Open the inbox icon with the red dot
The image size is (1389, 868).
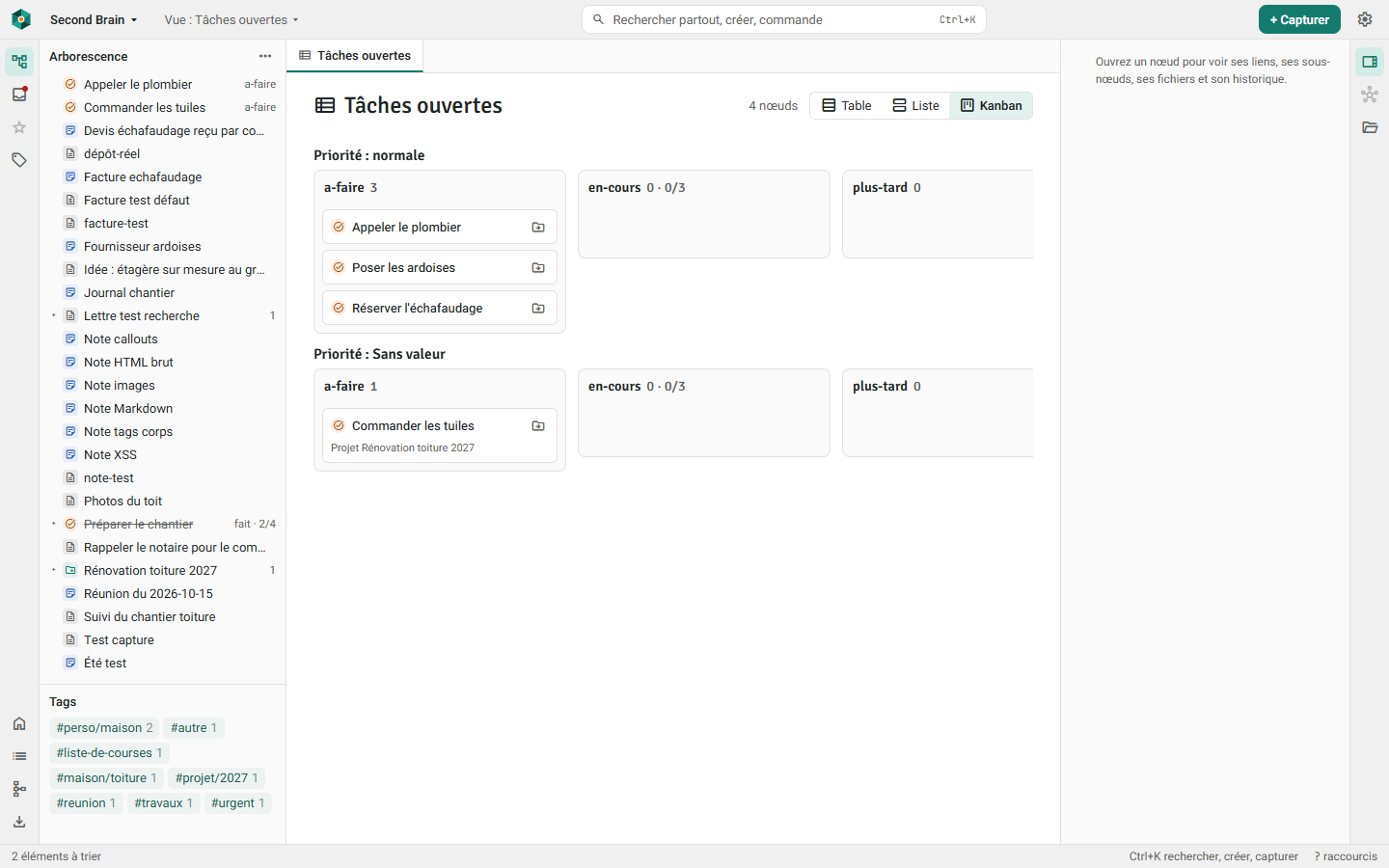click(x=19, y=95)
